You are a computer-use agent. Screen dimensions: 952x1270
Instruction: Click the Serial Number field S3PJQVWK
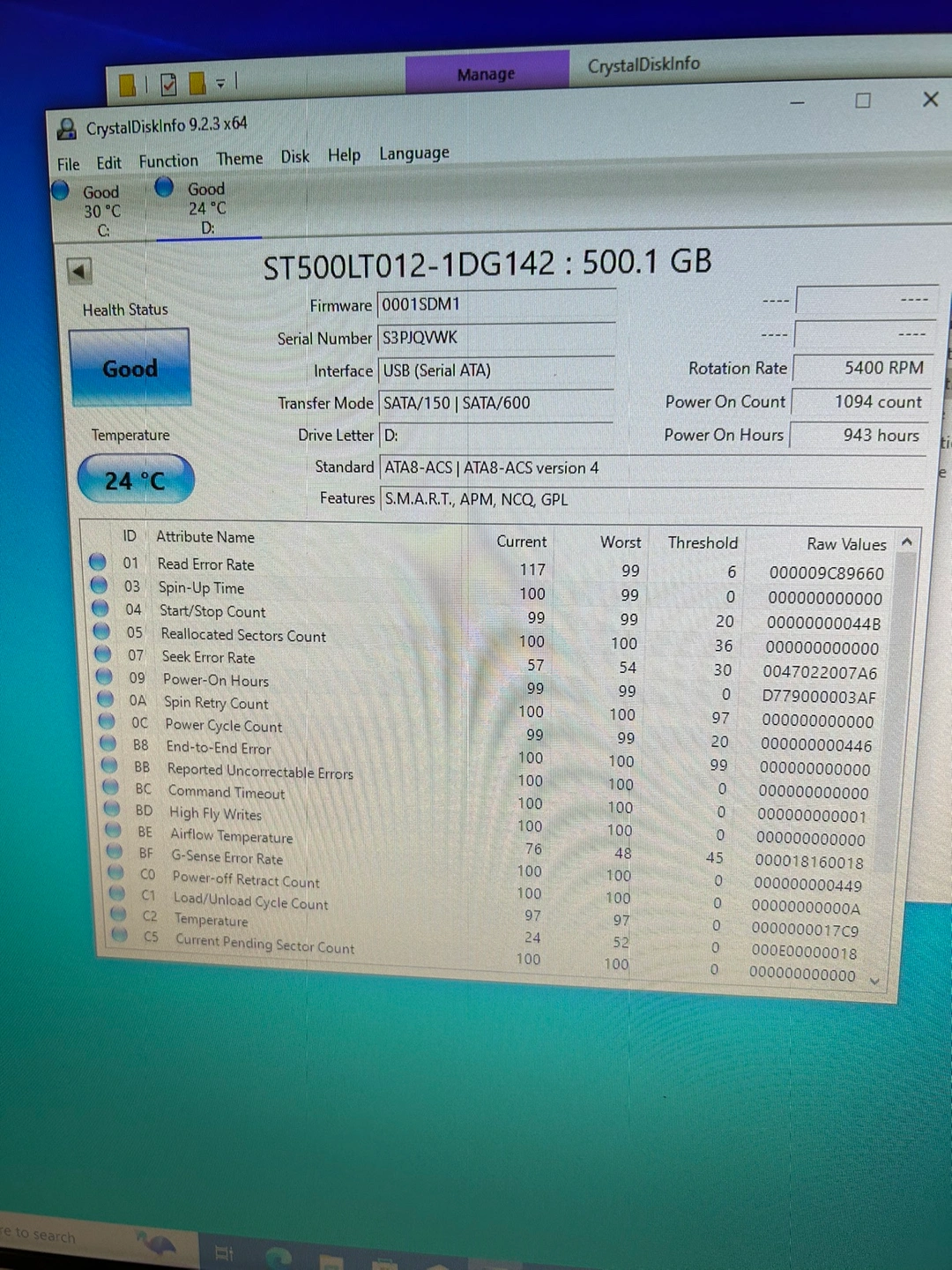tap(495, 338)
